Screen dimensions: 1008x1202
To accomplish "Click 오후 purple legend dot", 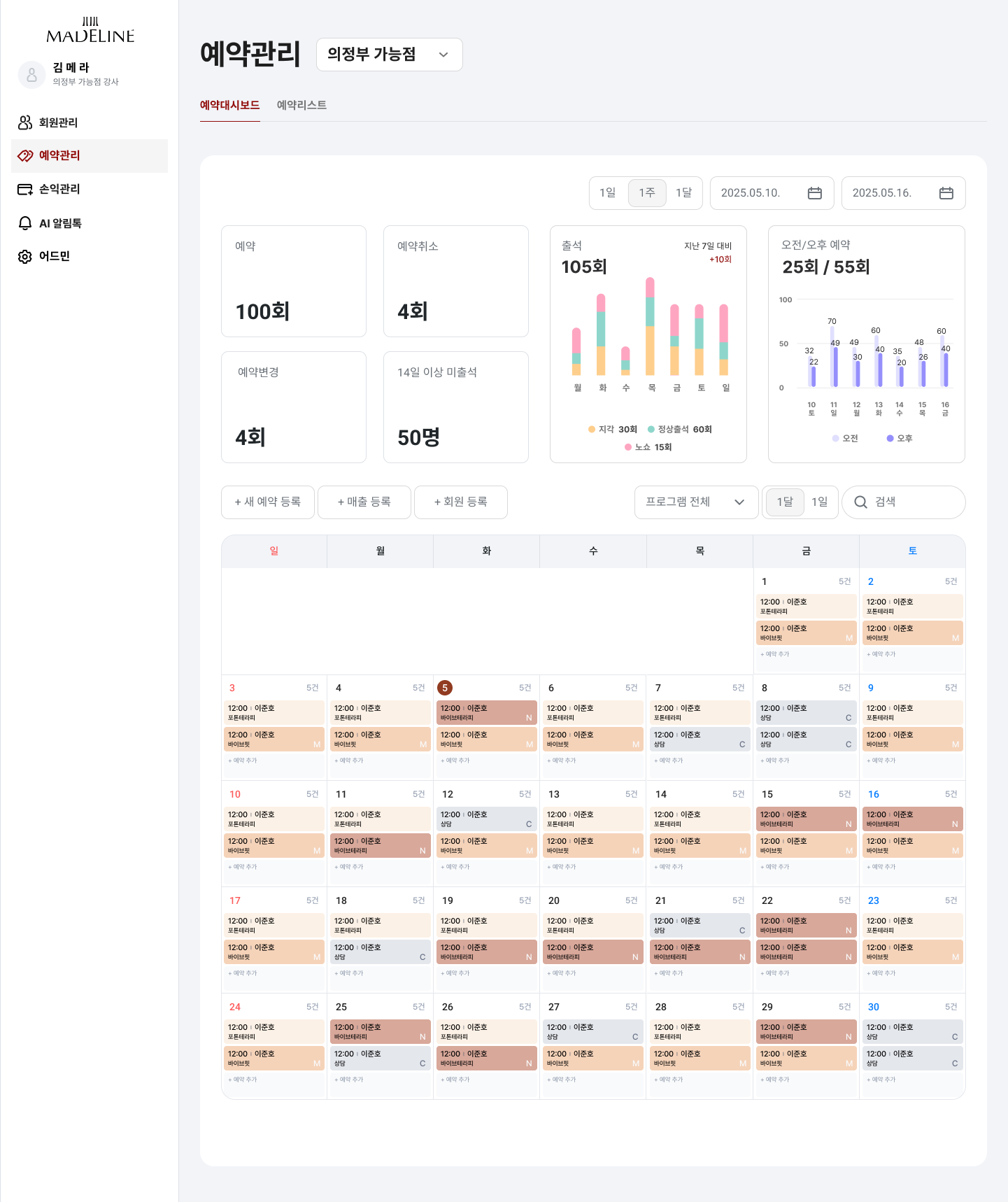I will coord(890,439).
